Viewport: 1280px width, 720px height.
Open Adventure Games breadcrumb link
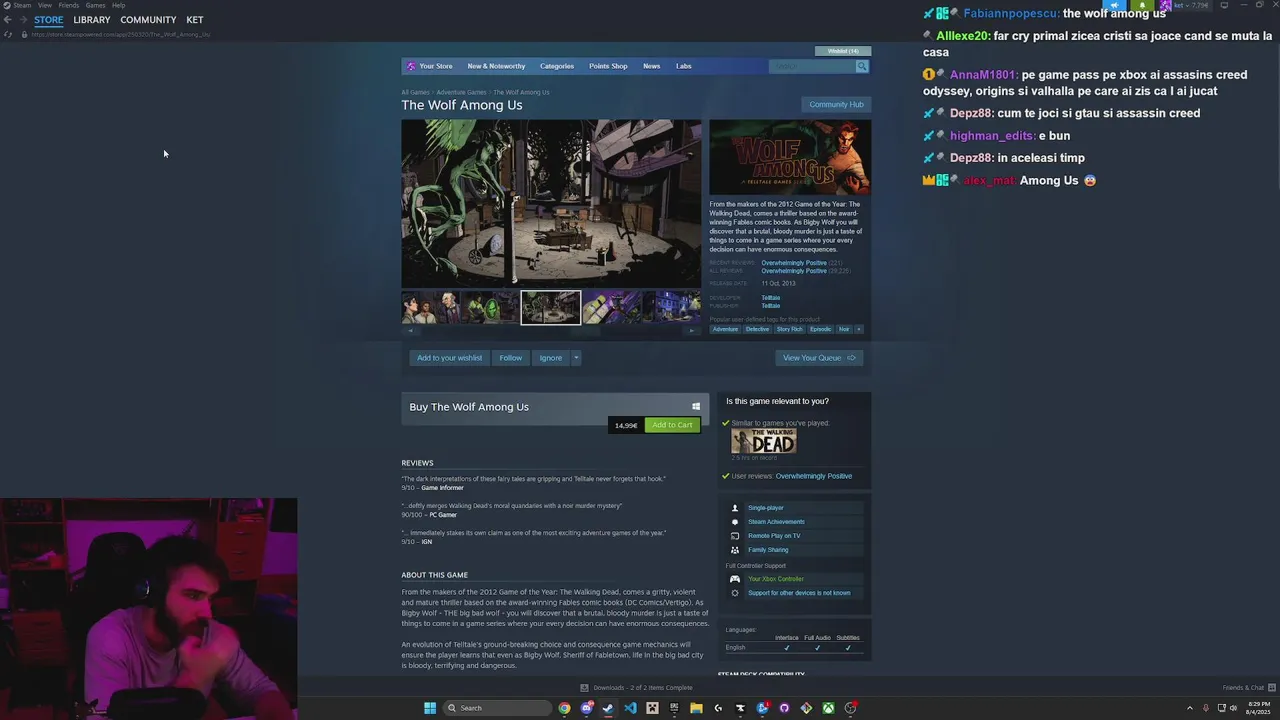[461, 92]
